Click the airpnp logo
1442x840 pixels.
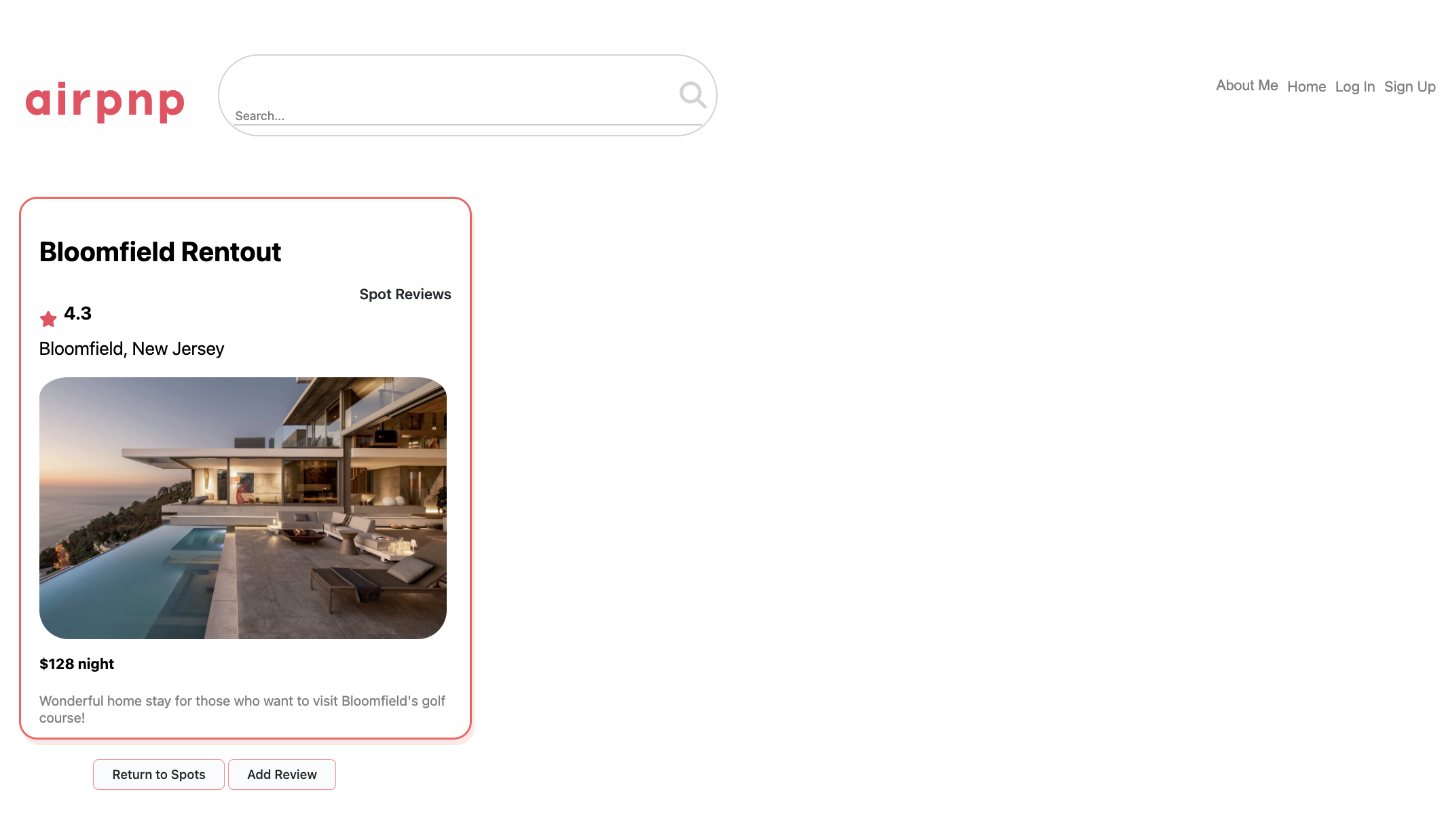click(105, 100)
